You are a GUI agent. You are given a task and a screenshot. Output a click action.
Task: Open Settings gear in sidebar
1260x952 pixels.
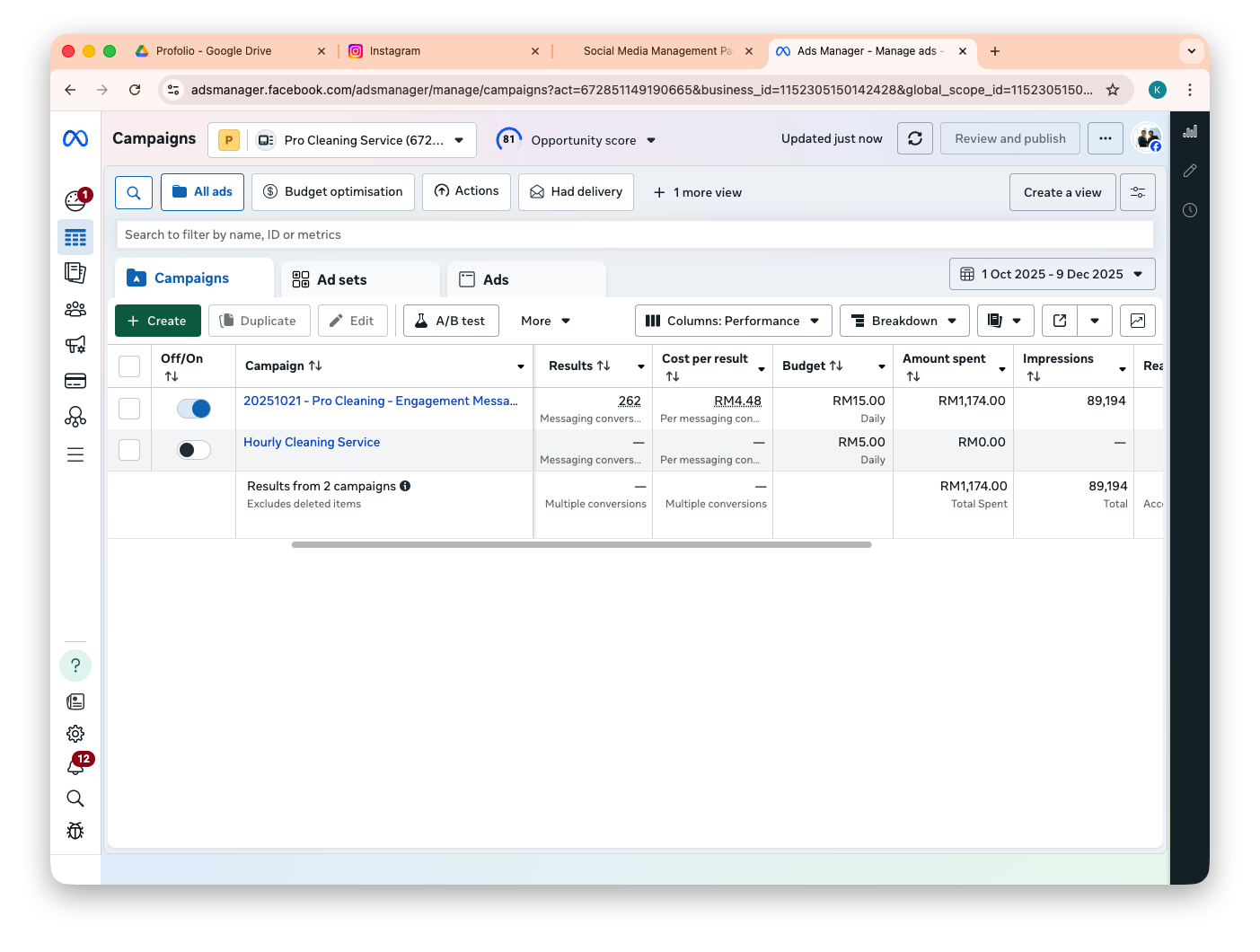[x=75, y=734]
